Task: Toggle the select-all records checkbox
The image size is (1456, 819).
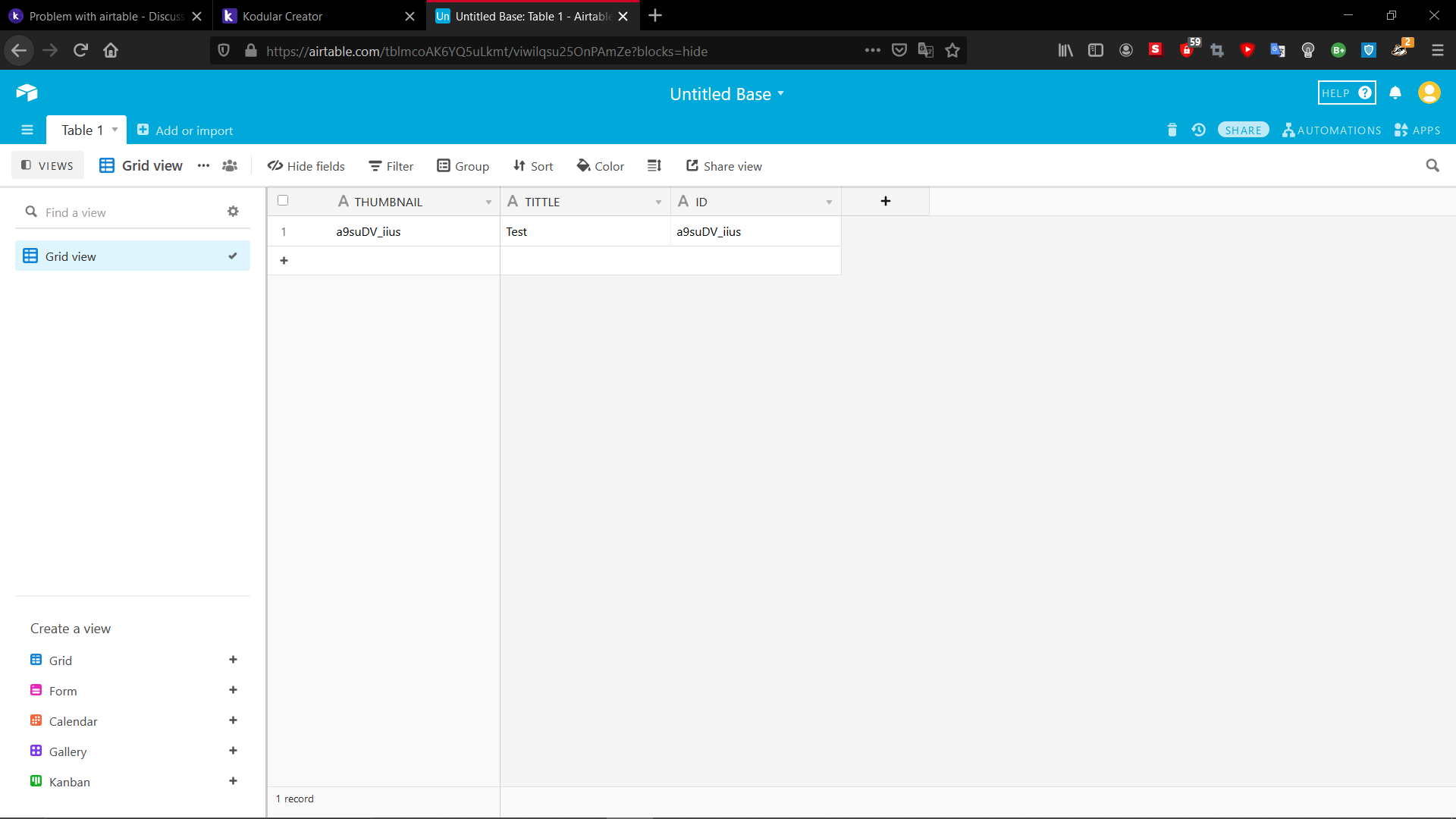Action: coord(283,201)
